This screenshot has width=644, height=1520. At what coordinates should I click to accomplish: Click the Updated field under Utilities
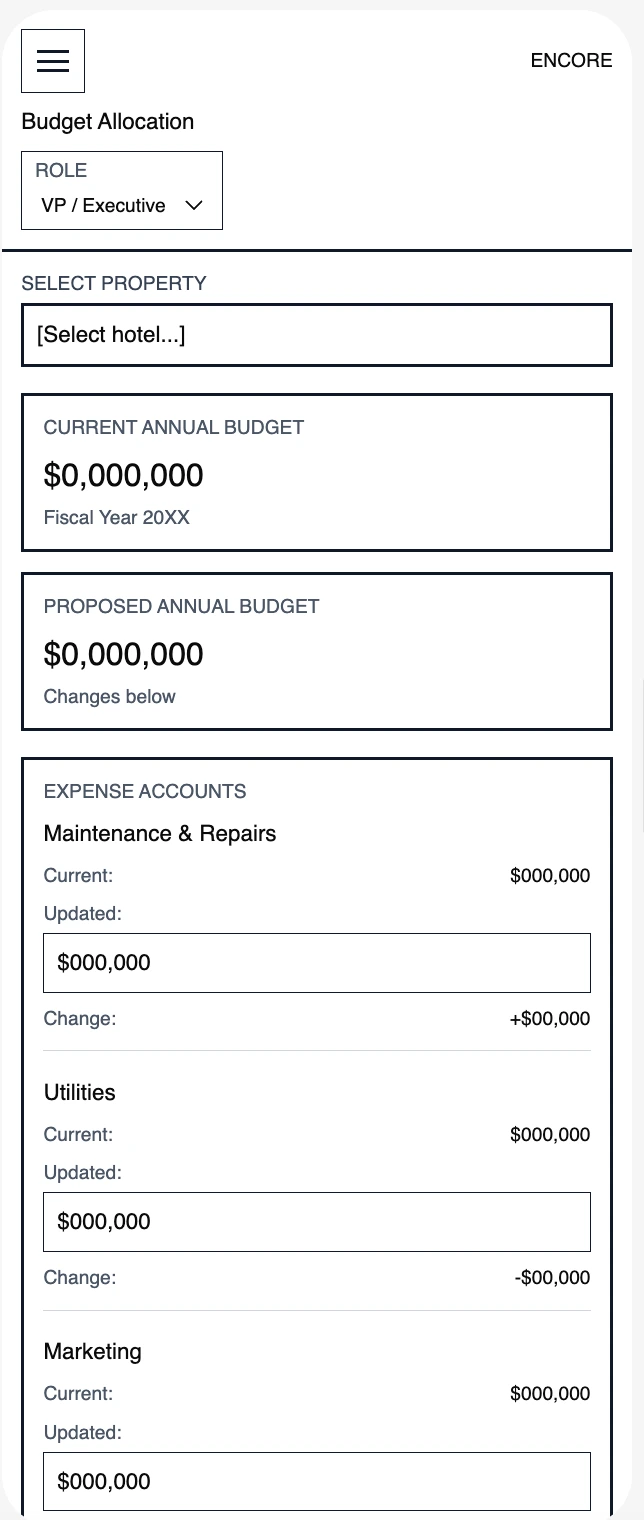click(x=317, y=1221)
